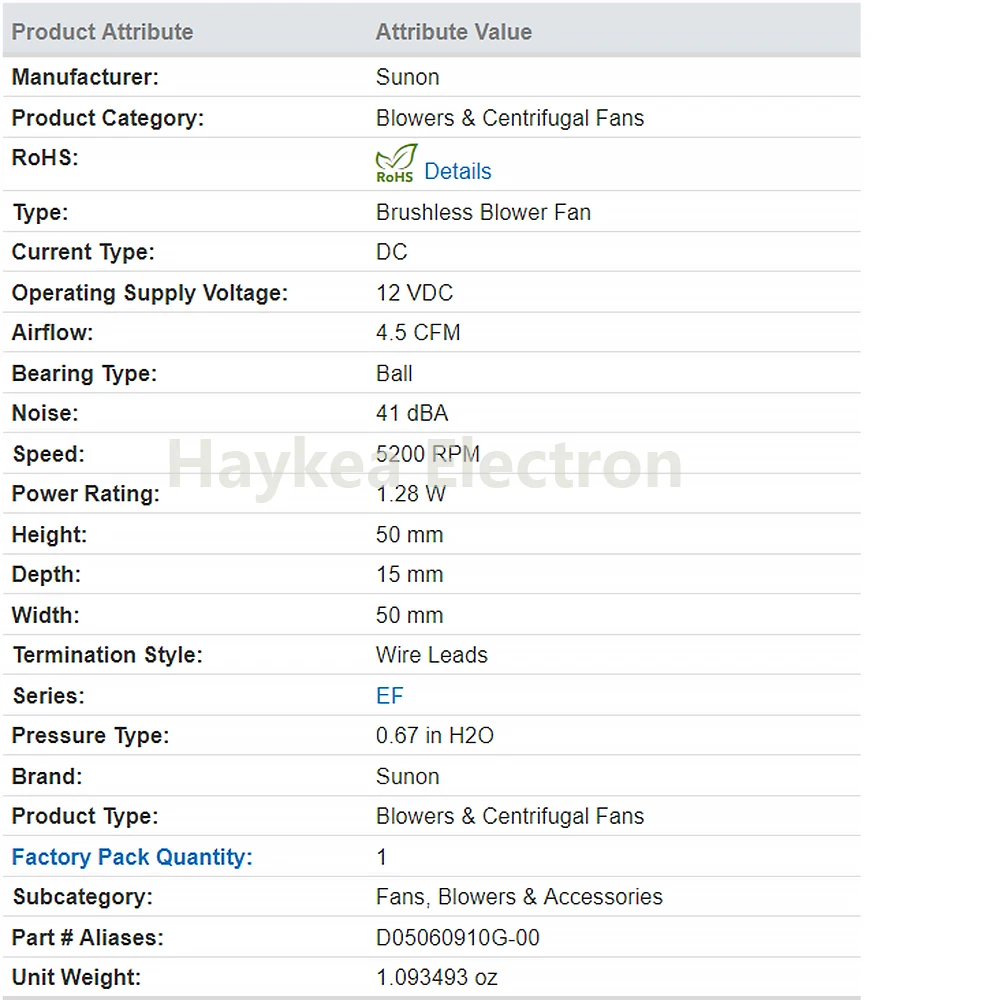The image size is (1000, 1000).
Task: Click the 5200 RPM speed value
Action: click(x=428, y=453)
